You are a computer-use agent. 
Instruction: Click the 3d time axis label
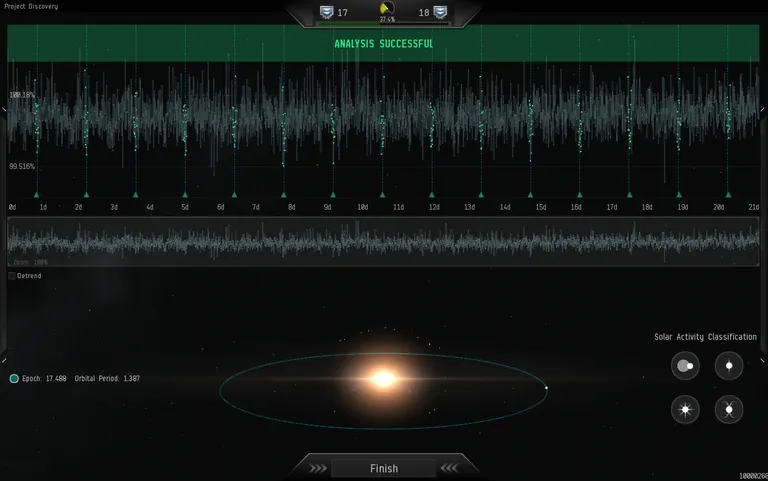click(x=114, y=207)
